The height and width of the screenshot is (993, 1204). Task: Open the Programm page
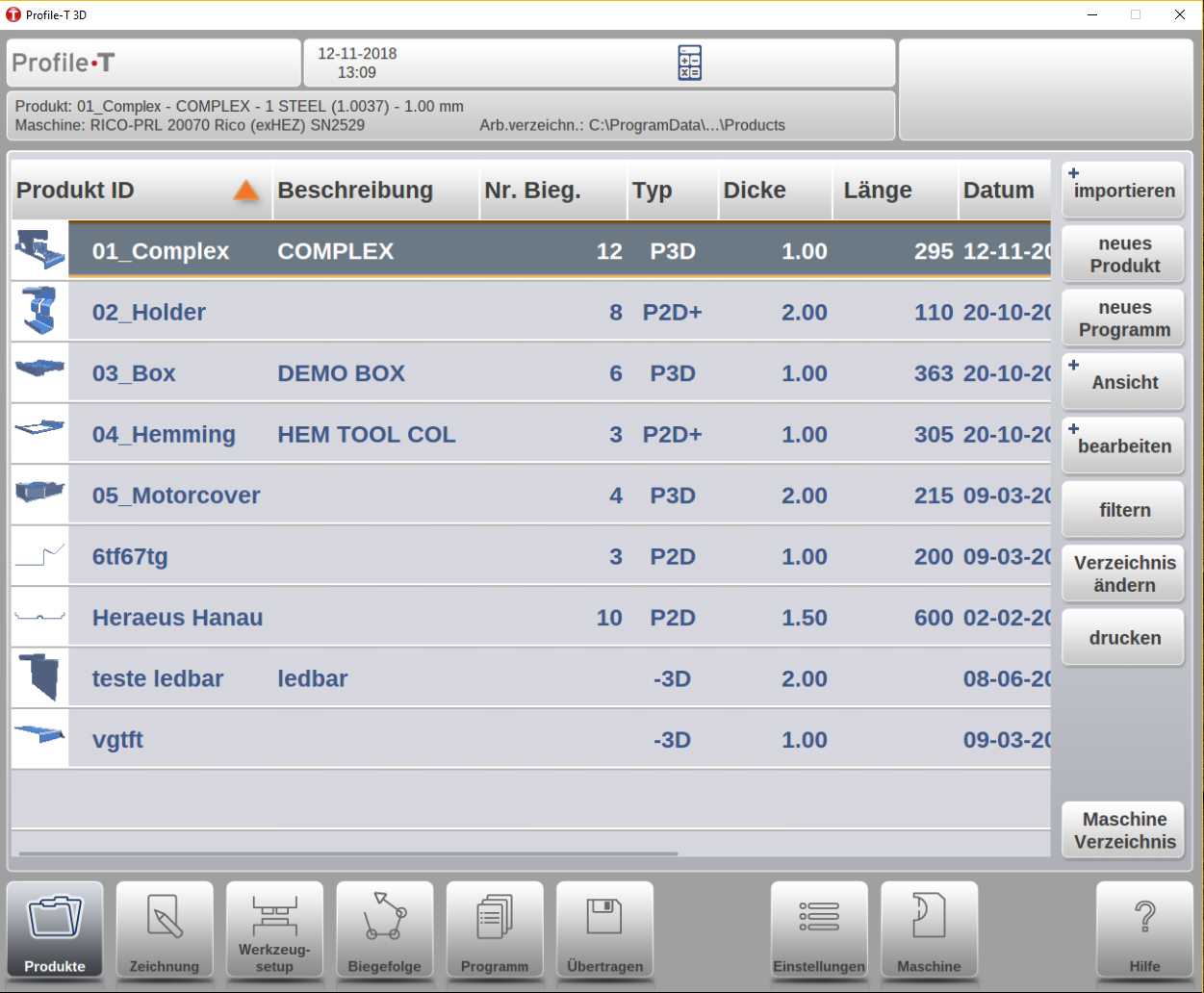click(495, 929)
